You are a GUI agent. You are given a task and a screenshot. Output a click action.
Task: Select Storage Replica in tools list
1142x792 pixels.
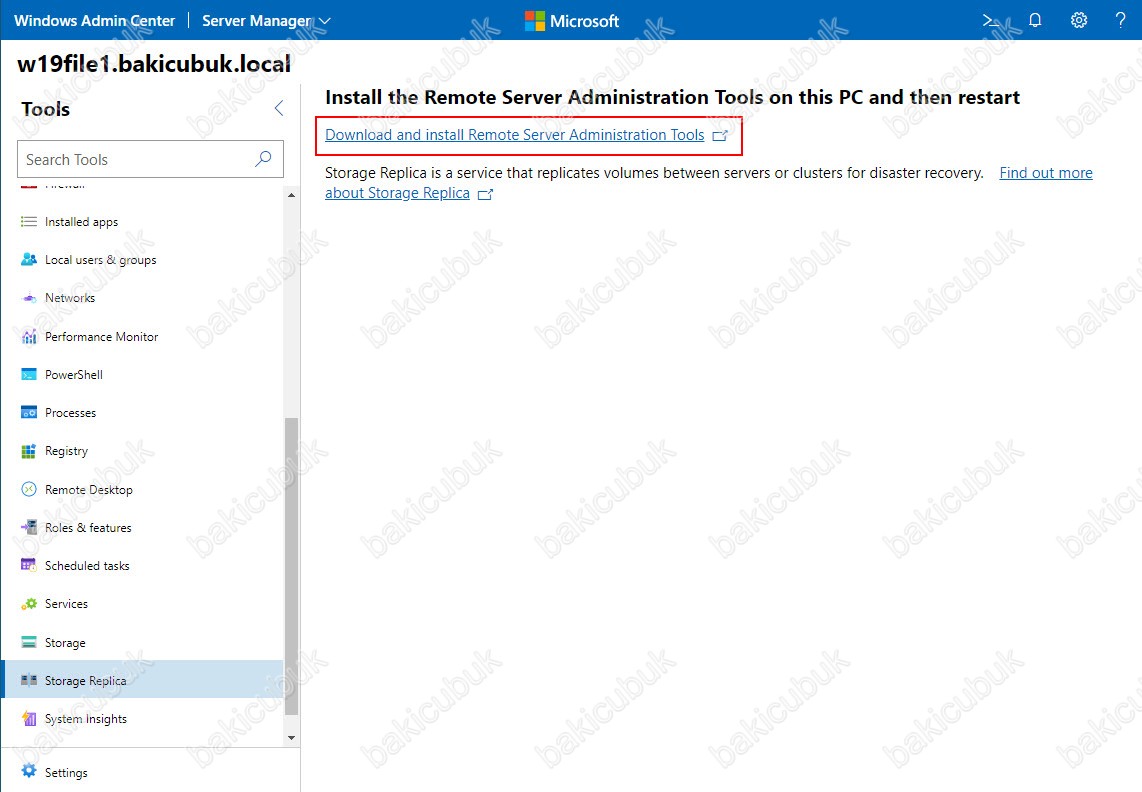[x=143, y=681]
